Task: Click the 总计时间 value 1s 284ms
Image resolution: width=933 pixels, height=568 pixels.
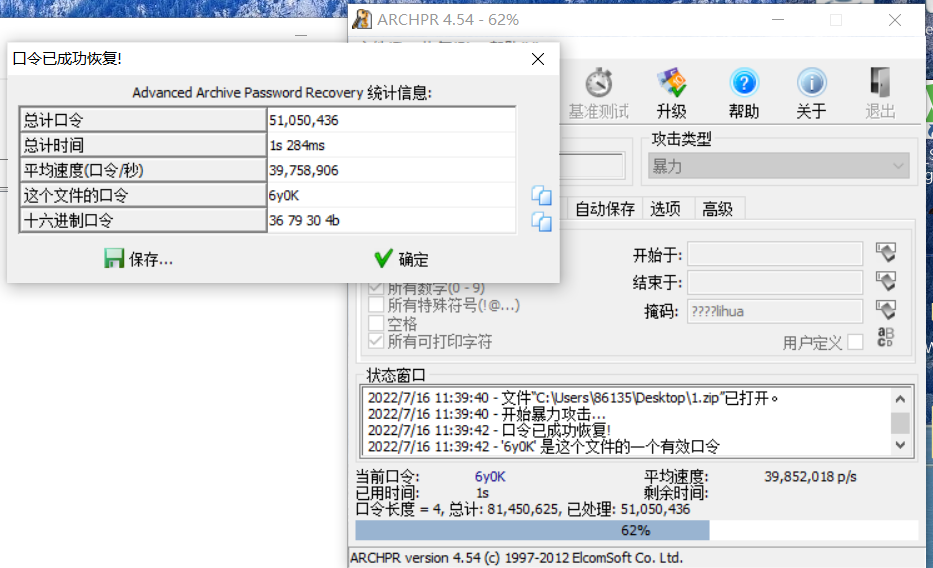Action: pos(297,145)
